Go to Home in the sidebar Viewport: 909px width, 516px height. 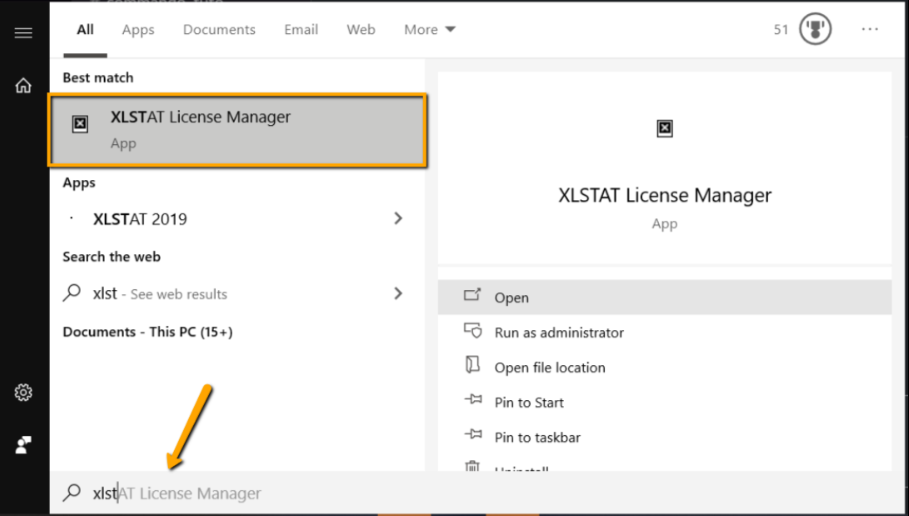[23, 86]
